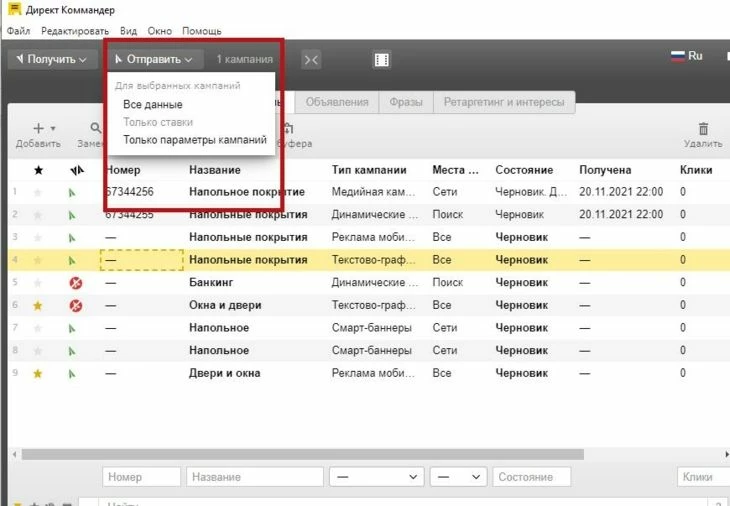Open the Окно menu
The width and height of the screenshot is (730, 506).
pyautogui.click(x=160, y=31)
